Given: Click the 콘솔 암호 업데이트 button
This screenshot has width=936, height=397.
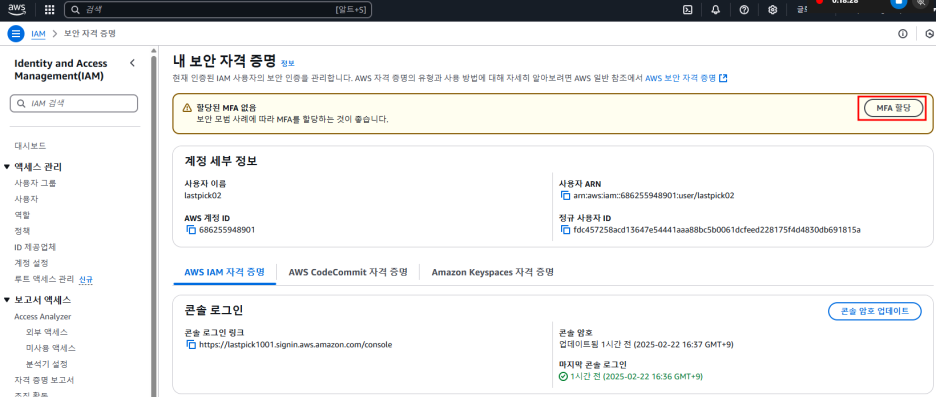Looking at the screenshot, I should [x=875, y=311].
